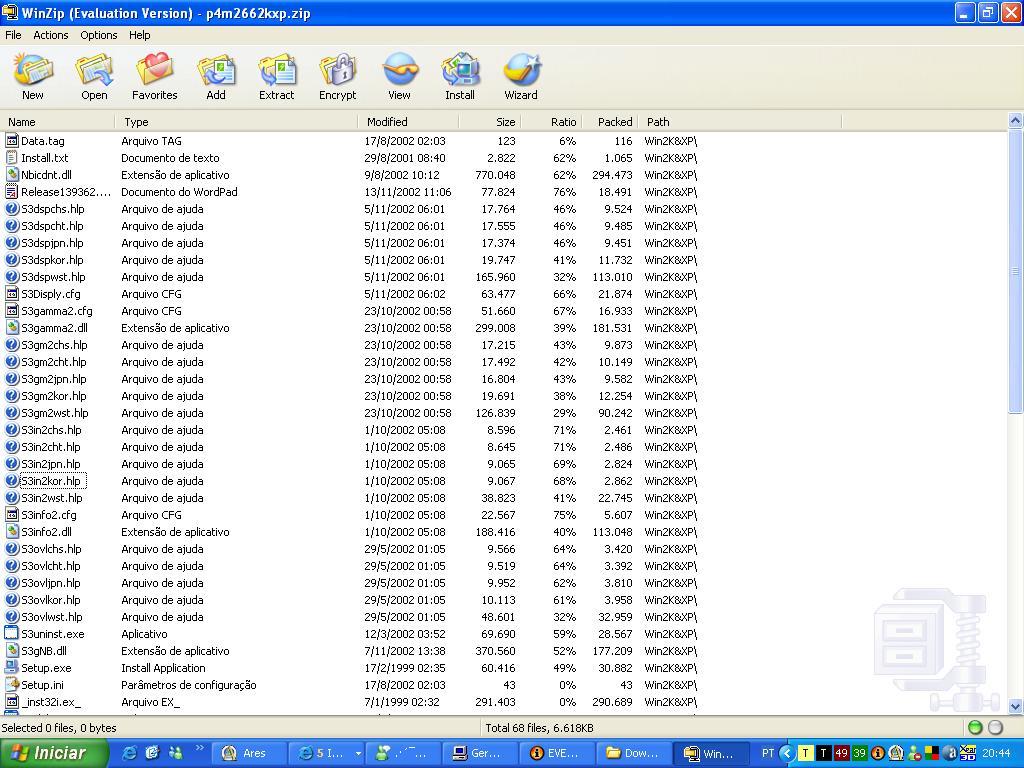
Task: Click the green status light in status bar
Action: [975, 728]
